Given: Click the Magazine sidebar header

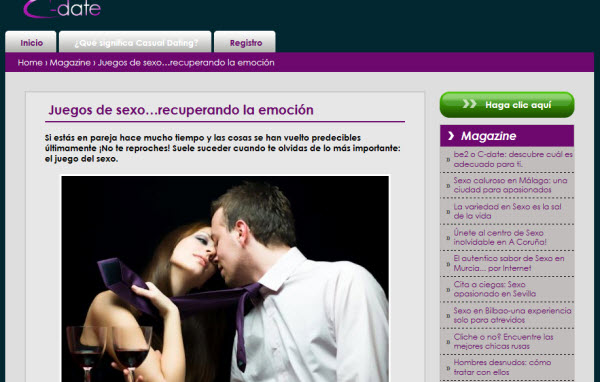Looking at the screenshot, I should point(507,136).
